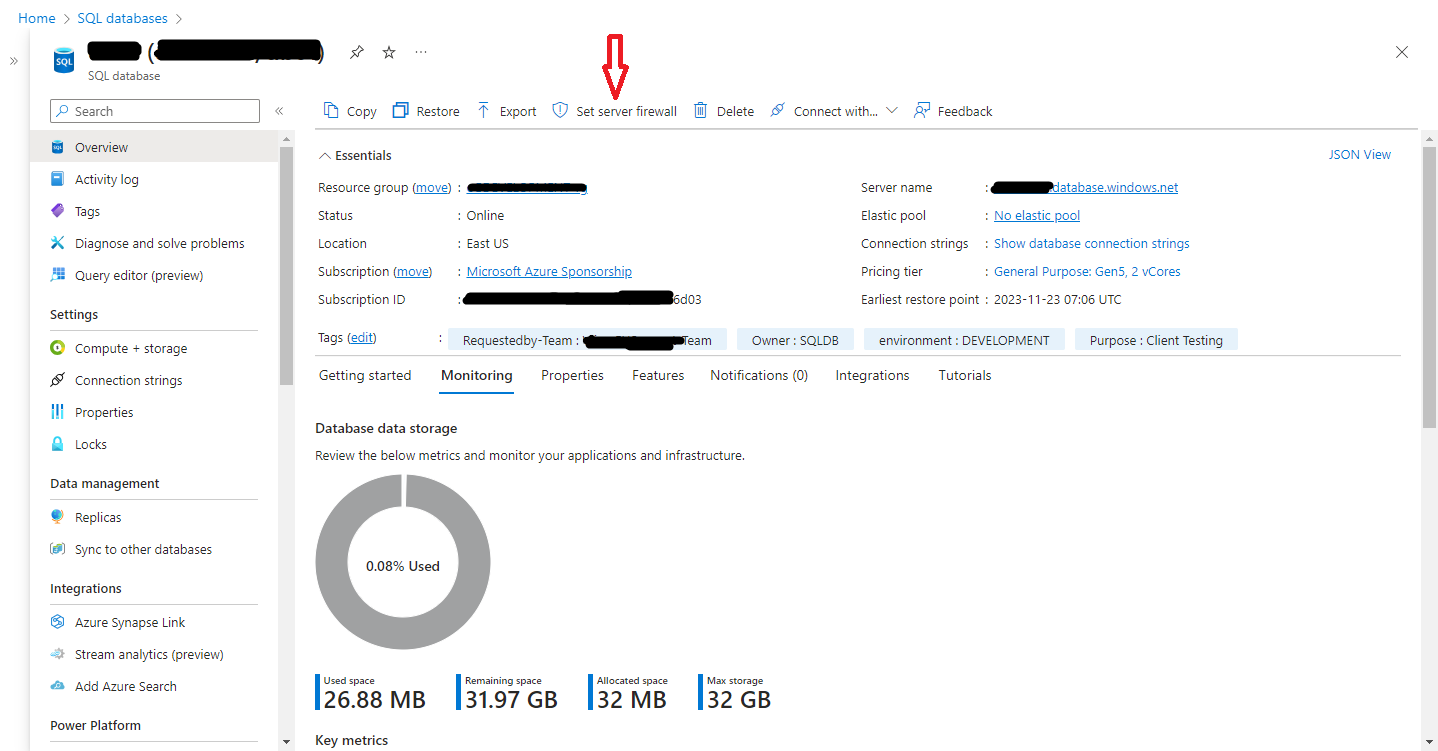Switch to Getting started tab
The width and height of the screenshot is (1438, 751).
coord(365,375)
